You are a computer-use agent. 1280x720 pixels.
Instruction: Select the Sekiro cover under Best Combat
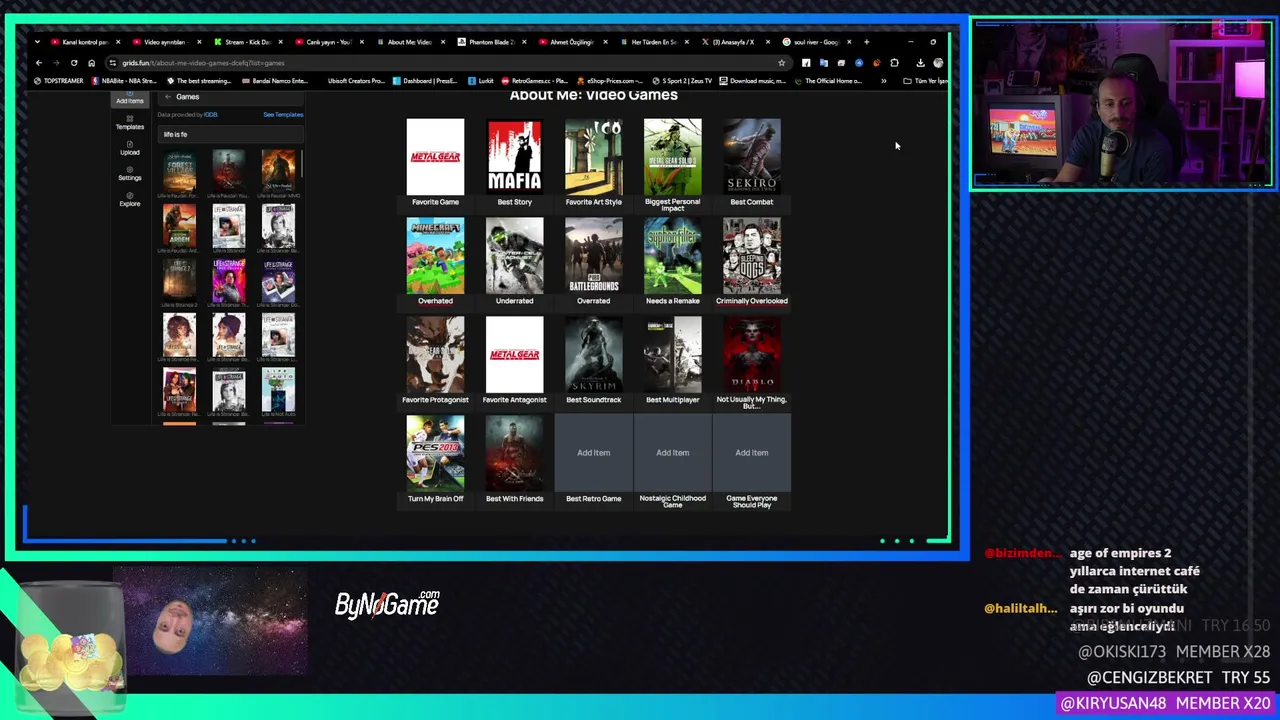coord(752,156)
